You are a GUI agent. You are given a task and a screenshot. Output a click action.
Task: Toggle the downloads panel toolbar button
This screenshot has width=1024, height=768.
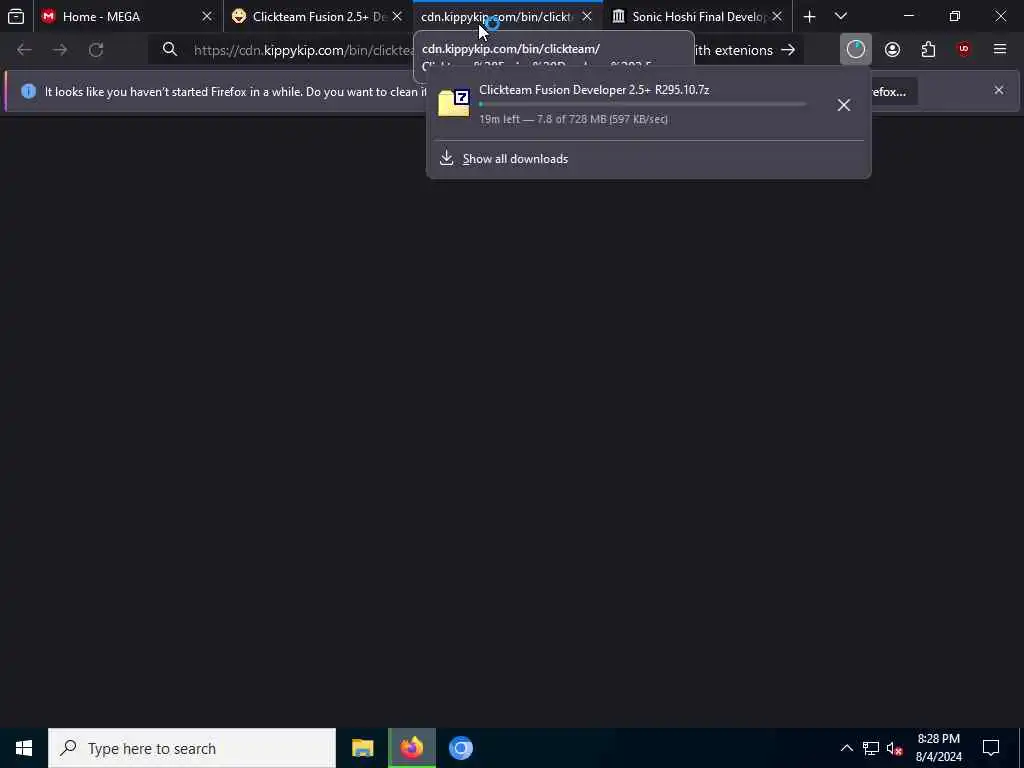click(856, 50)
